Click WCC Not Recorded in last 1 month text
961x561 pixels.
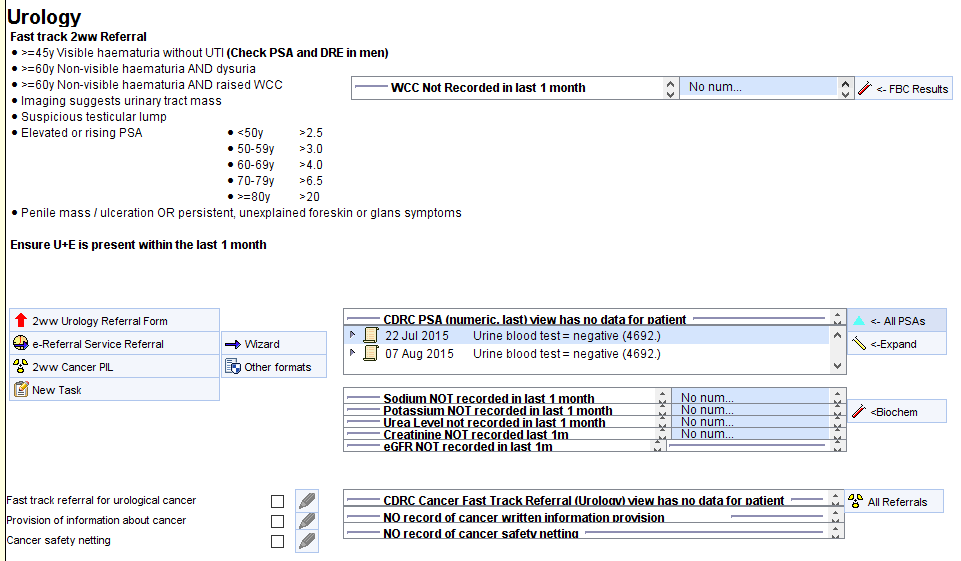click(488, 88)
